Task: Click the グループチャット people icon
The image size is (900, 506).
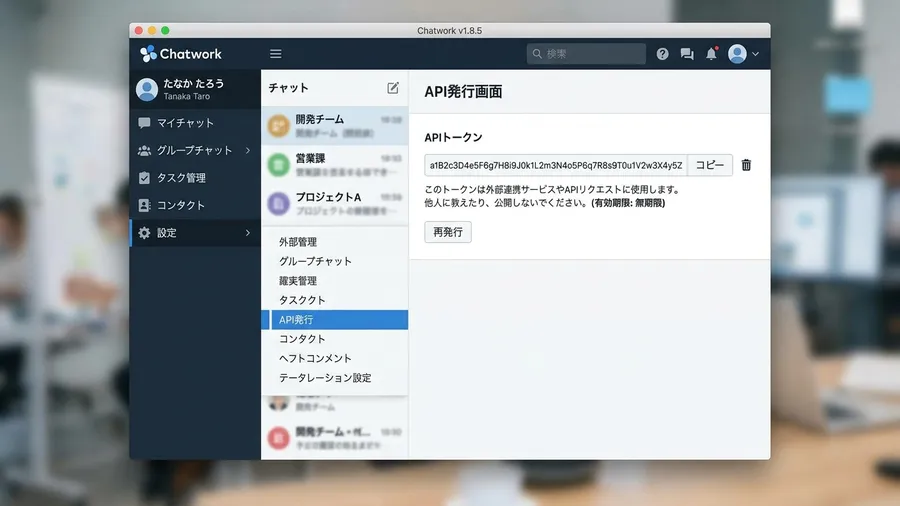Action: coord(144,150)
